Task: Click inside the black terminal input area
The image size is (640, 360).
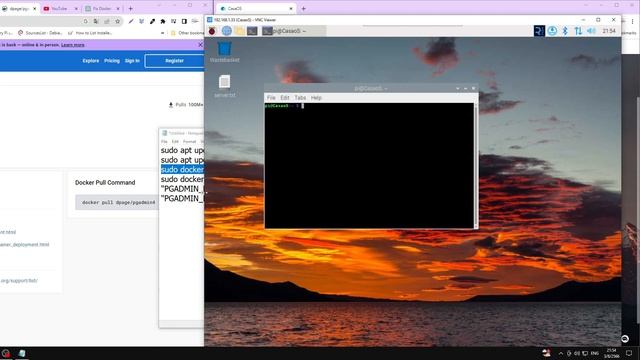Action: pyautogui.click(x=369, y=165)
